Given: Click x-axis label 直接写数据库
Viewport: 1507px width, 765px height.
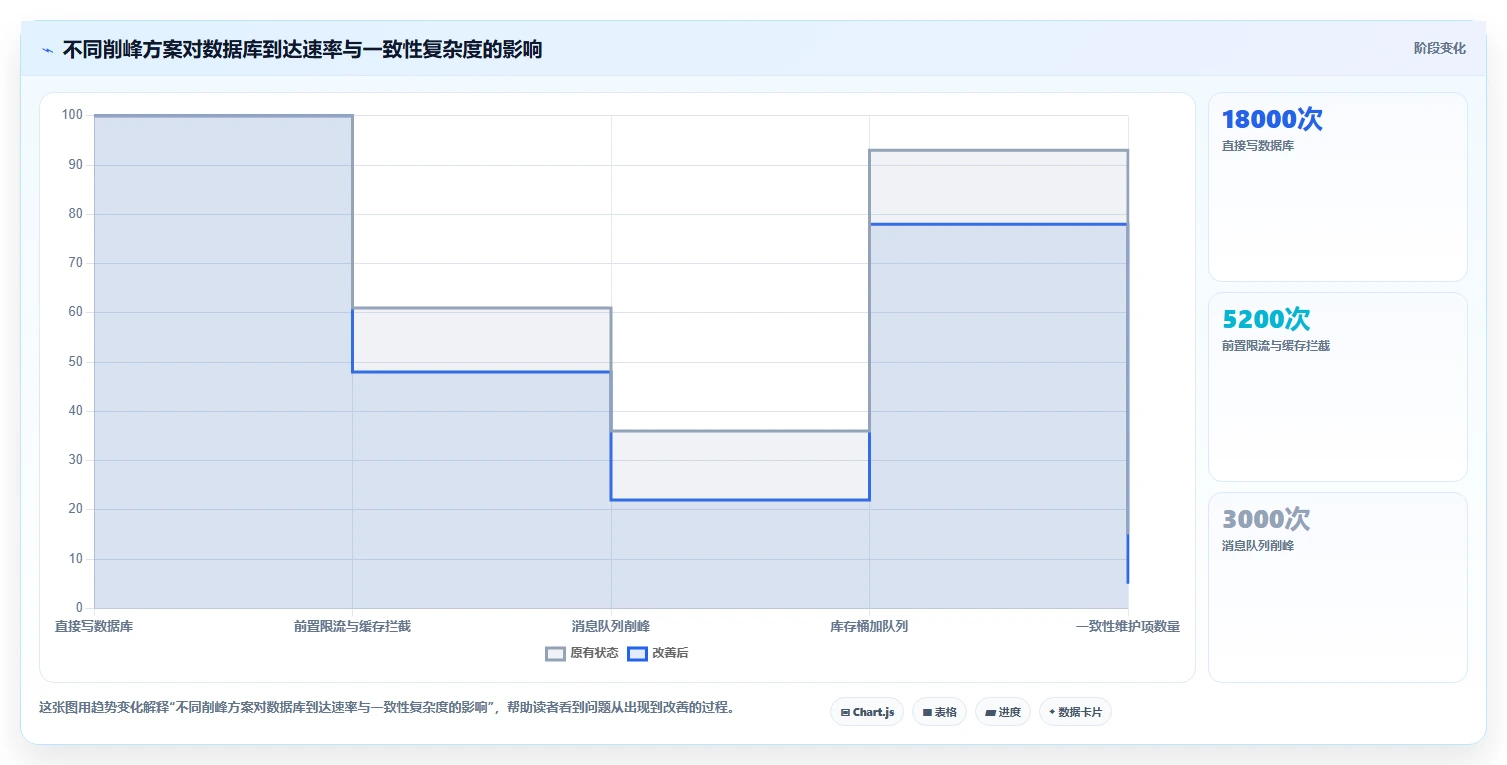Looking at the screenshot, I should pos(94,627).
